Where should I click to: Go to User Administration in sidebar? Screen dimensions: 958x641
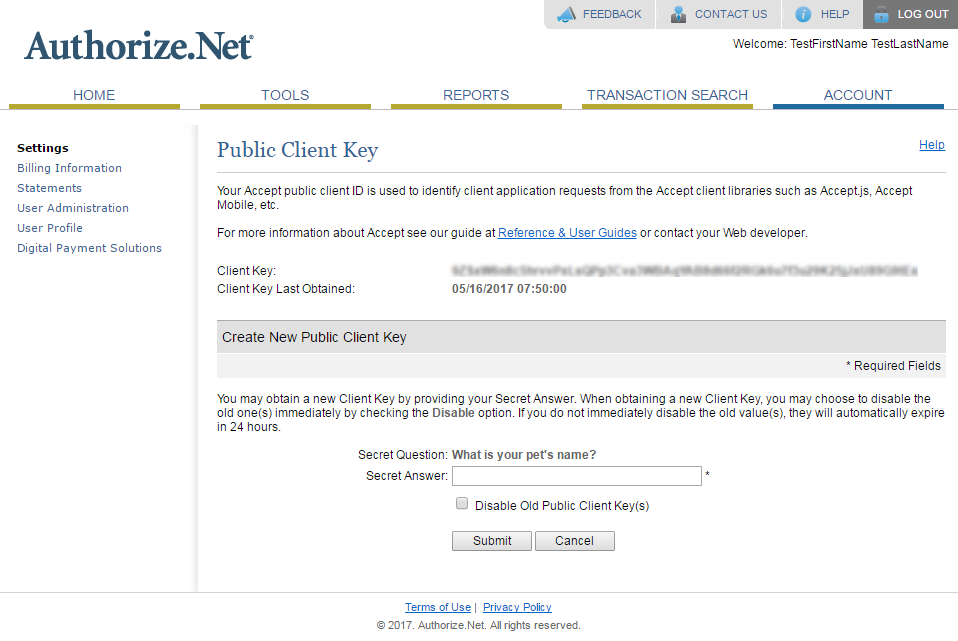click(73, 208)
